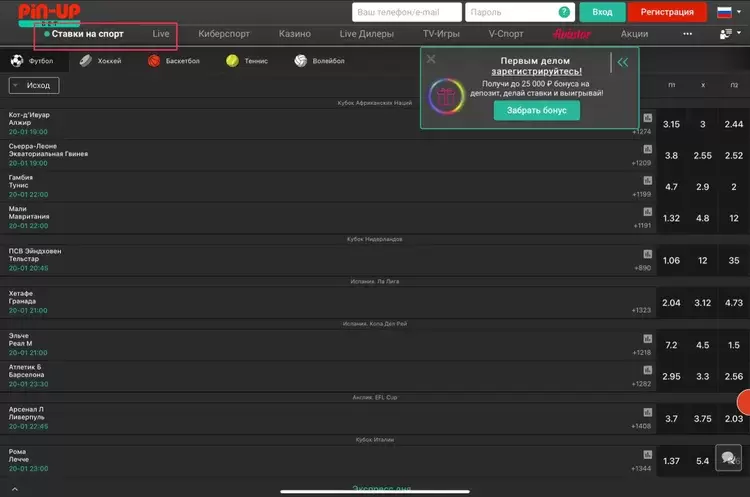Select the Tennis sport icon
Viewport: 750px width, 497px height.
point(232,61)
